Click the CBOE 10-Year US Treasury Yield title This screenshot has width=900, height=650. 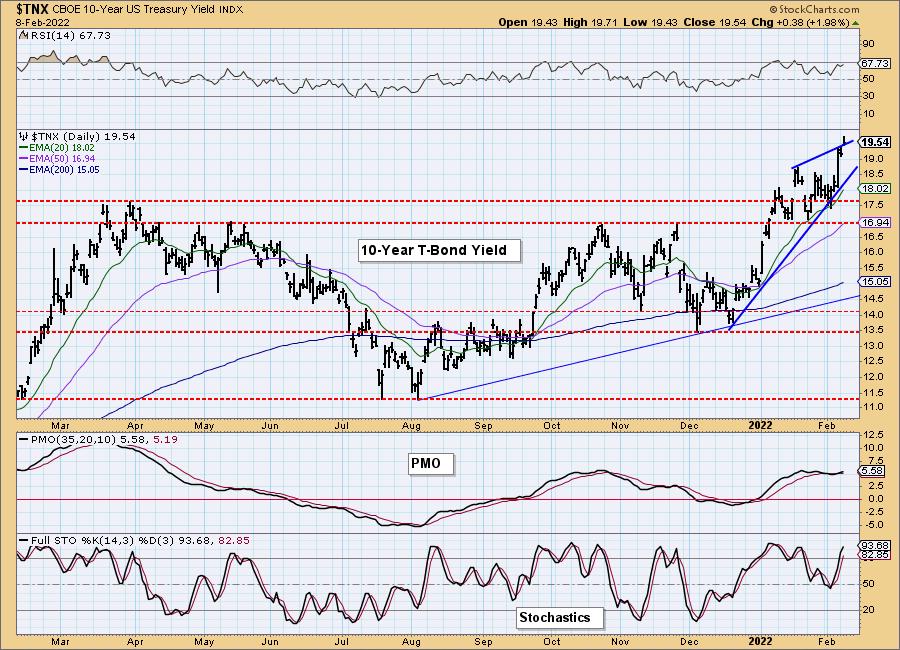tap(134, 10)
